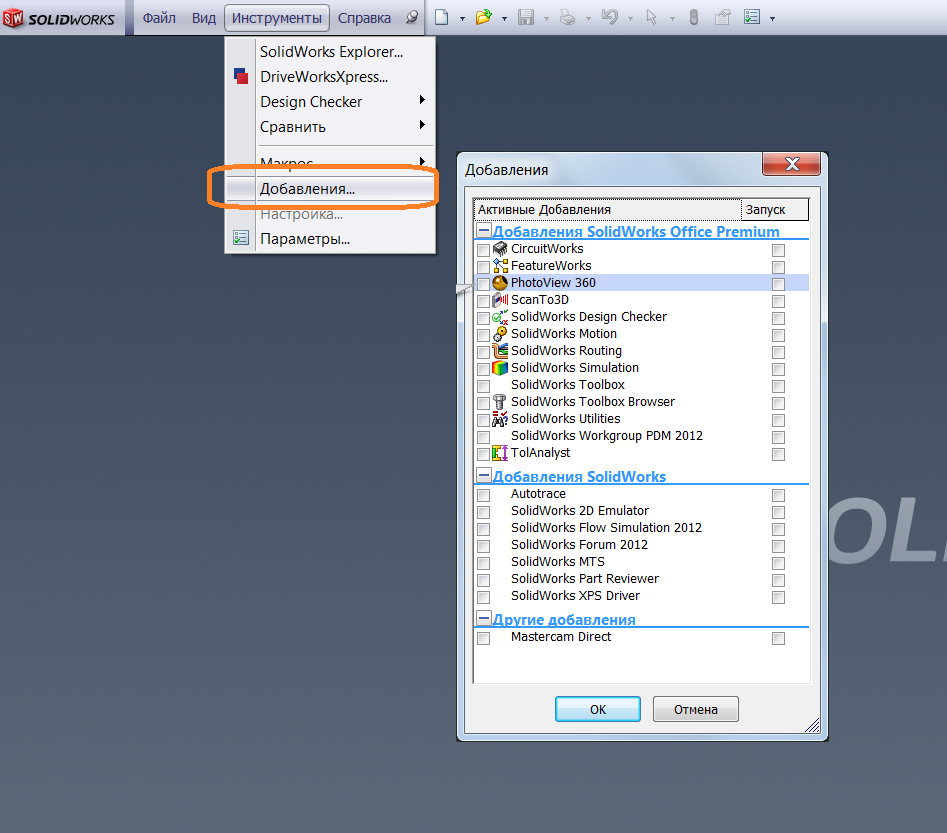Open dropdown arrow next to Undo icon

click(630, 19)
